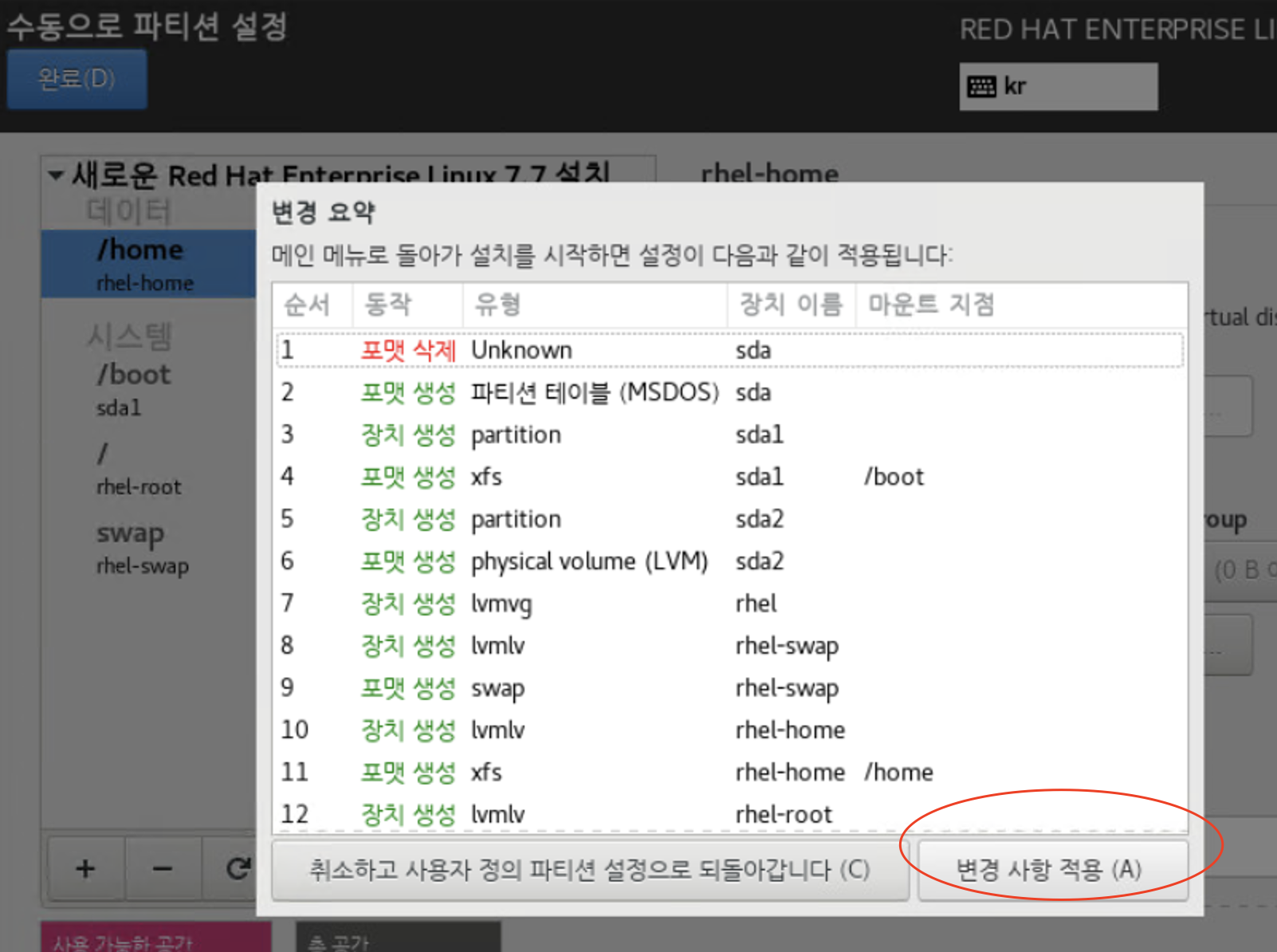Select row 6 physical volume (LVM)

729,561
